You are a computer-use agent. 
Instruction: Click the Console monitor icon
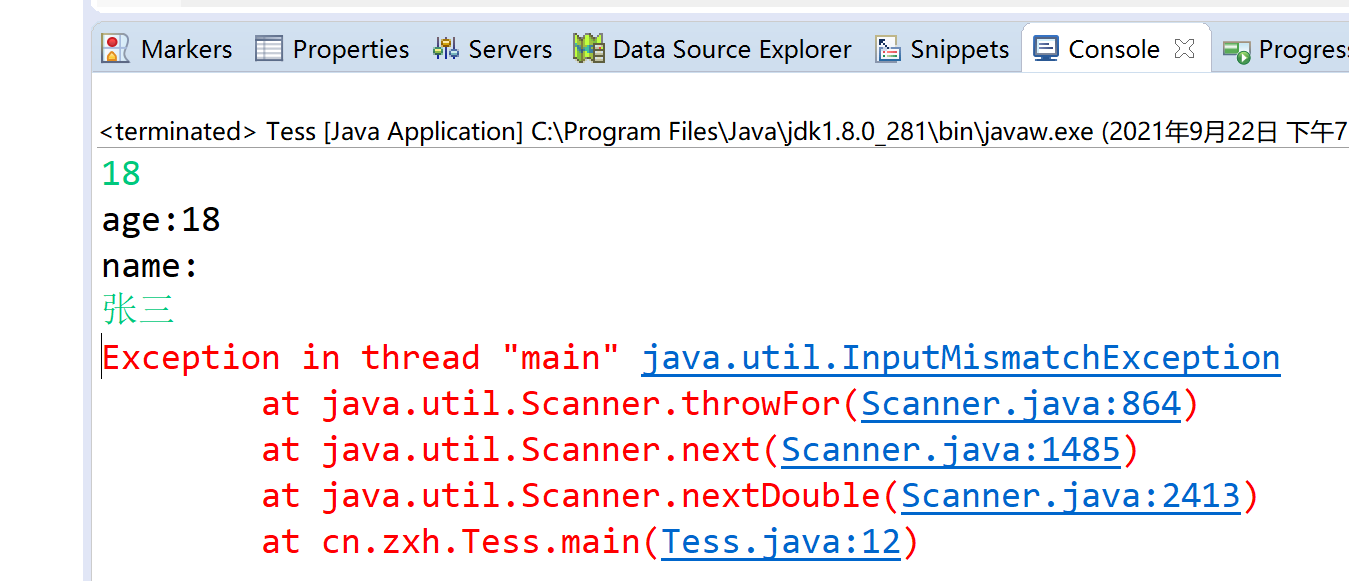point(1045,47)
